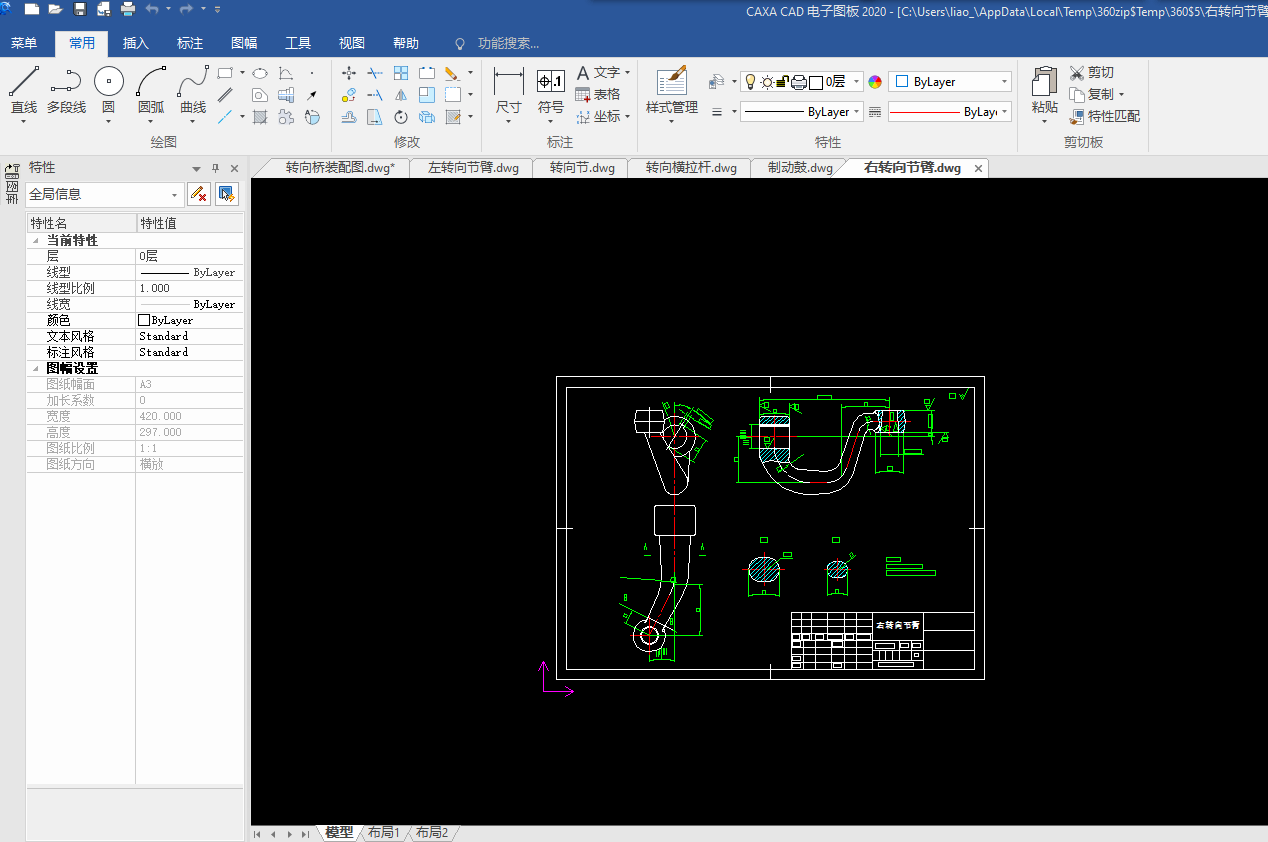The height and width of the screenshot is (842, 1268).
Task: Pin the 特性 panel with pushpin
Action: coord(215,168)
